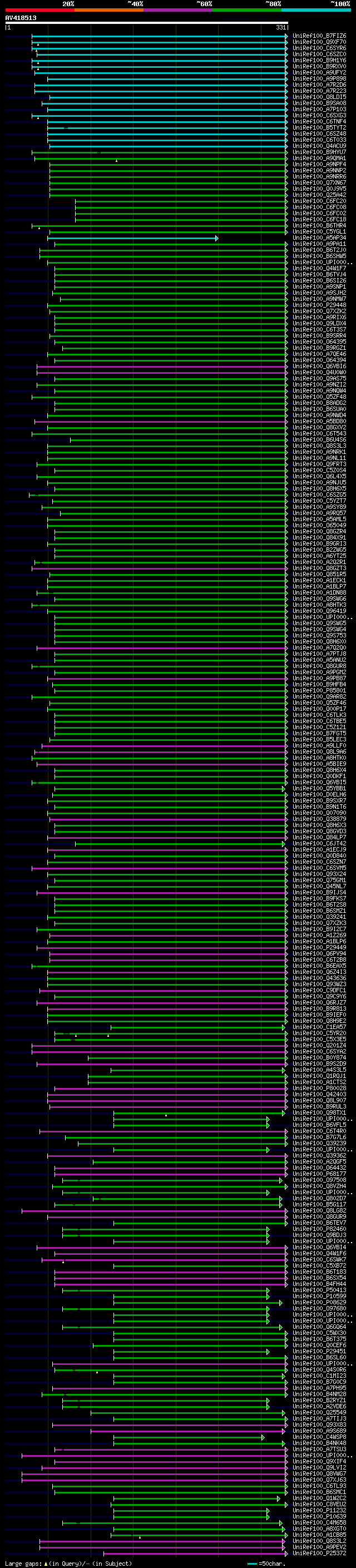
Task: Click the query name AV418513
Action: point(21,18)
